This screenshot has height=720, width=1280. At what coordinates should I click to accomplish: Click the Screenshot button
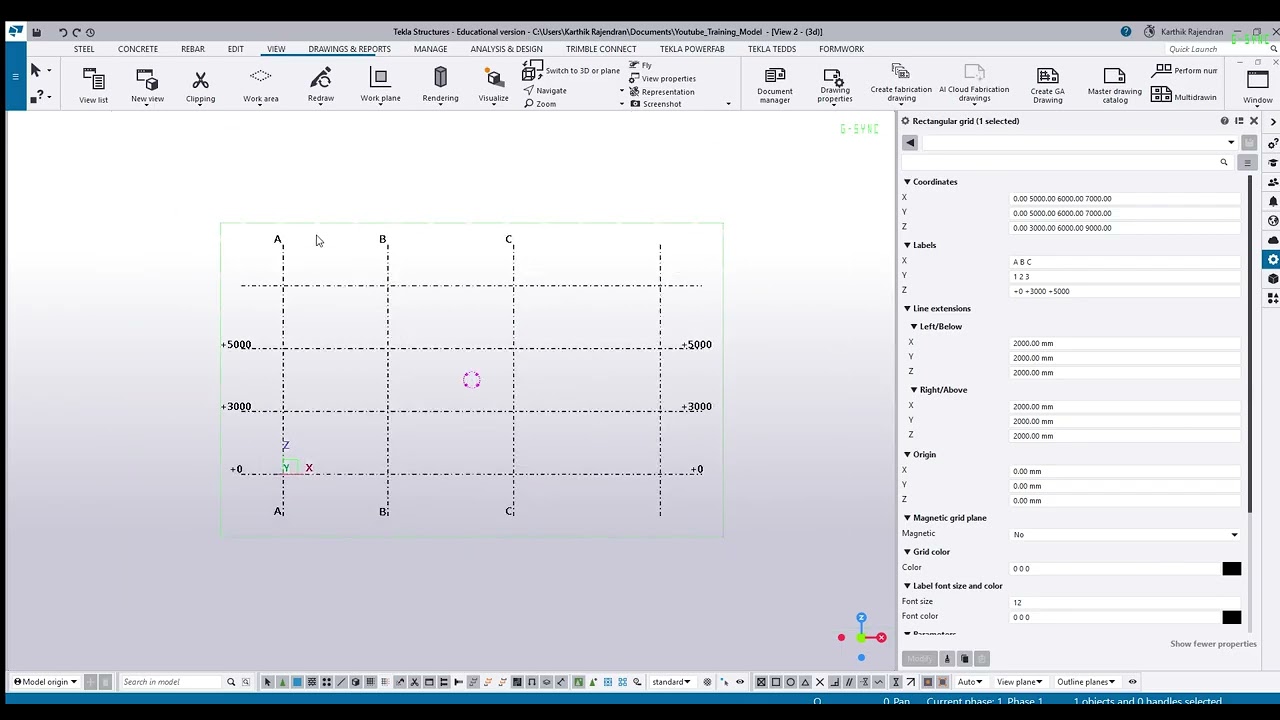pyautogui.click(x=656, y=104)
